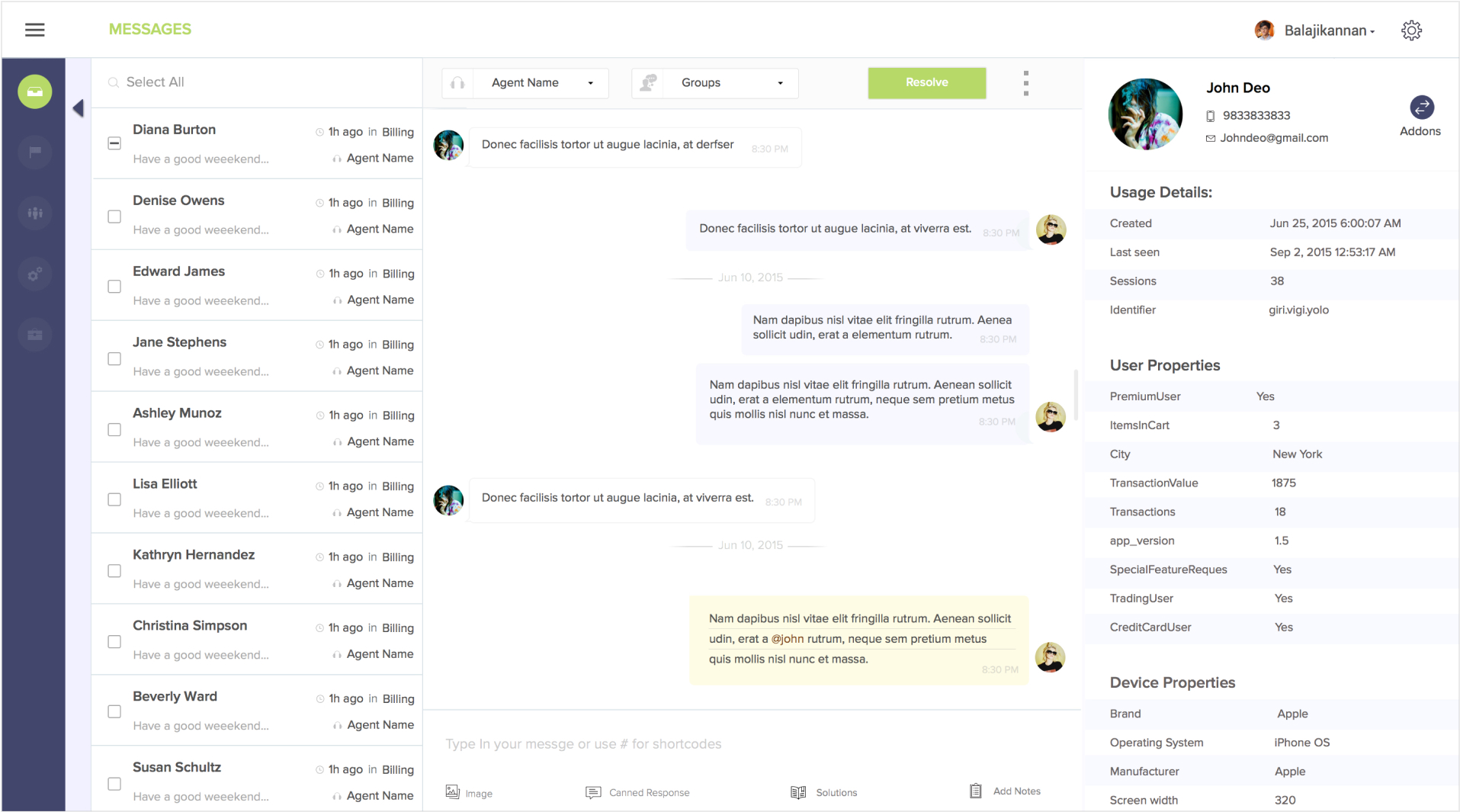Expand the Agent Name dropdown
1460x812 pixels.
541,83
